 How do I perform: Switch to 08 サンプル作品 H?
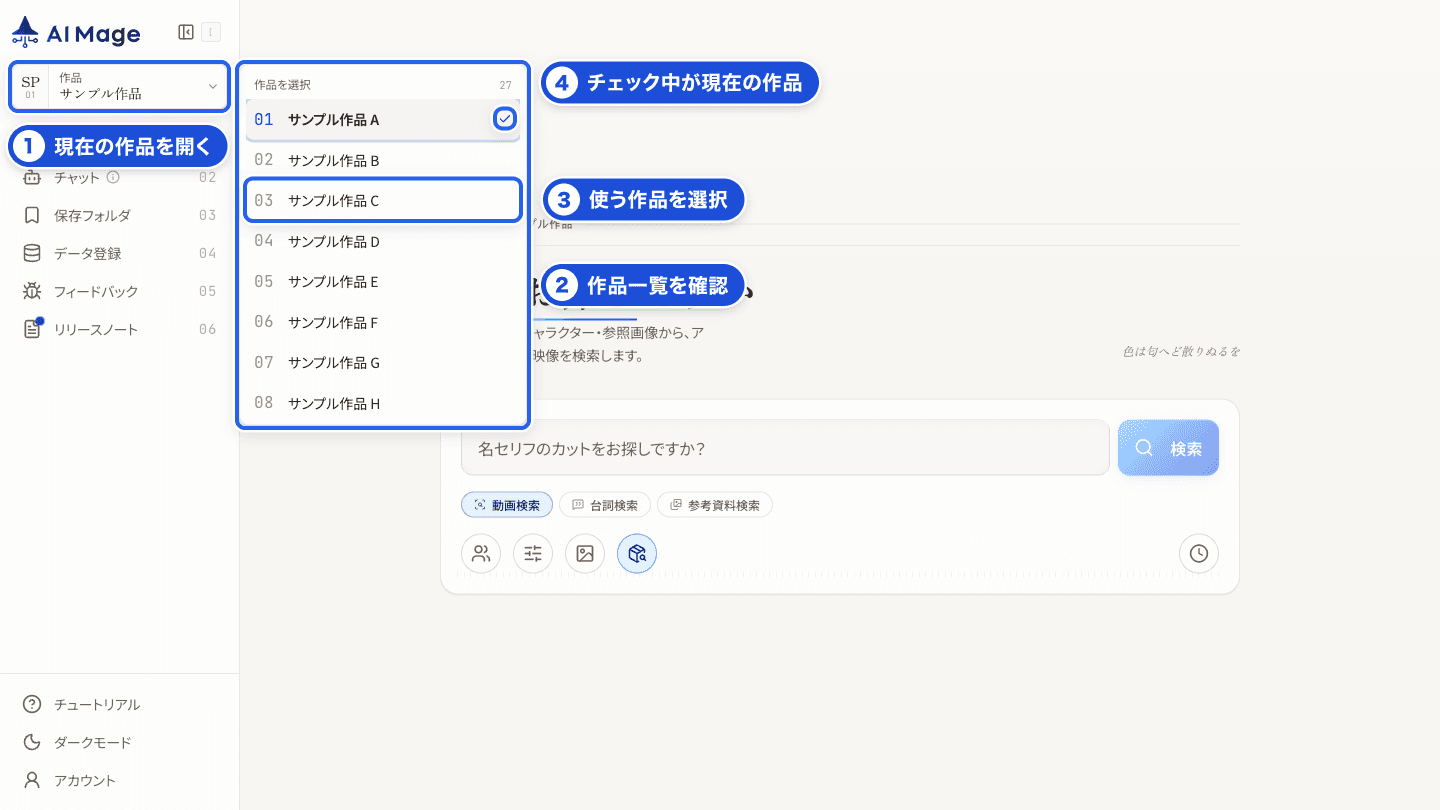pyautogui.click(x=383, y=403)
